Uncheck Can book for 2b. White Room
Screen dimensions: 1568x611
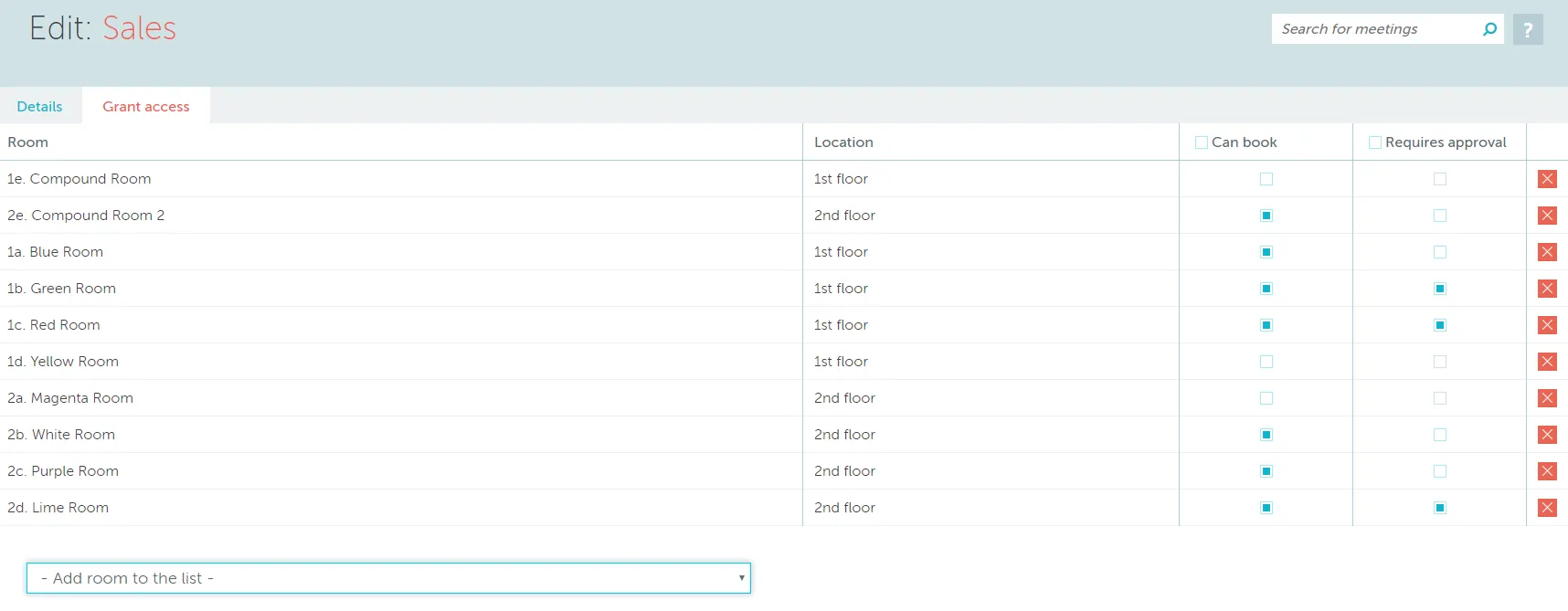tap(1266, 435)
